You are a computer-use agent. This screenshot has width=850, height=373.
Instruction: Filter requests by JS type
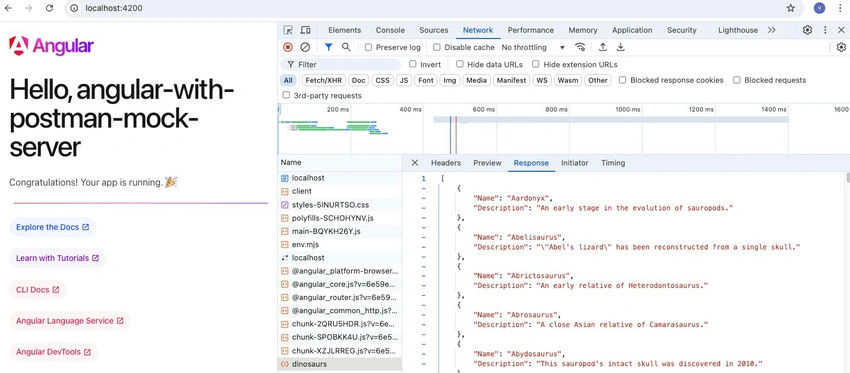tap(404, 80)
